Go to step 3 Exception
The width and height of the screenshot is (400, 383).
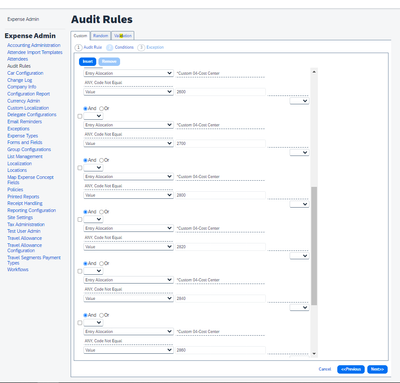point(151,47)
